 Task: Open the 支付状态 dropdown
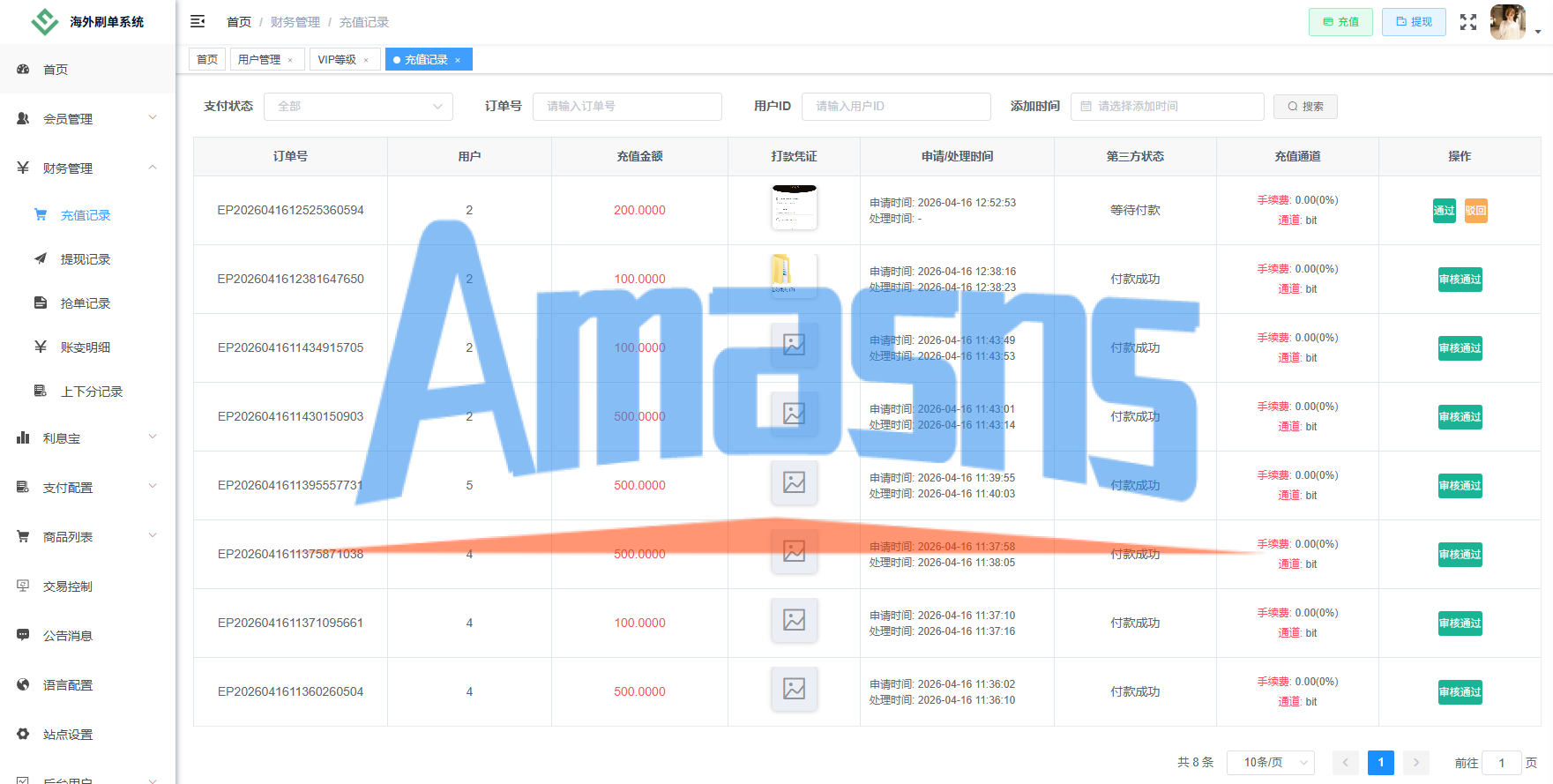pyautogui.click(x=358, y=106)
